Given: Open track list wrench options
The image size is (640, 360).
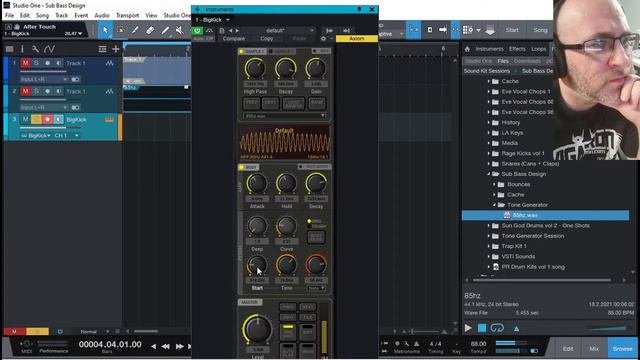Looking at the screenshot, I should point(35,49).
